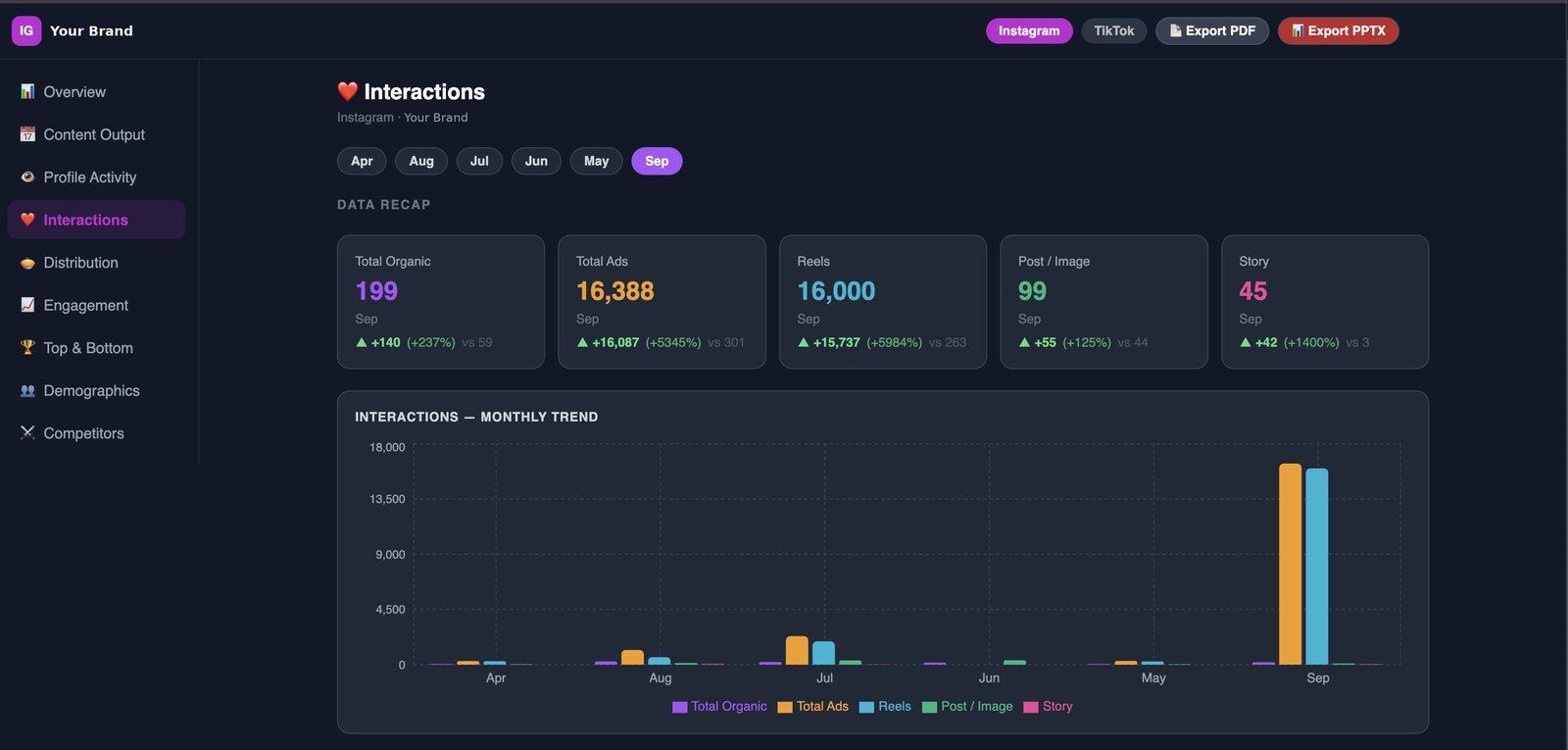Select the Aug month filter
This screenshot has height=750, width=1568.
point(421,161)
